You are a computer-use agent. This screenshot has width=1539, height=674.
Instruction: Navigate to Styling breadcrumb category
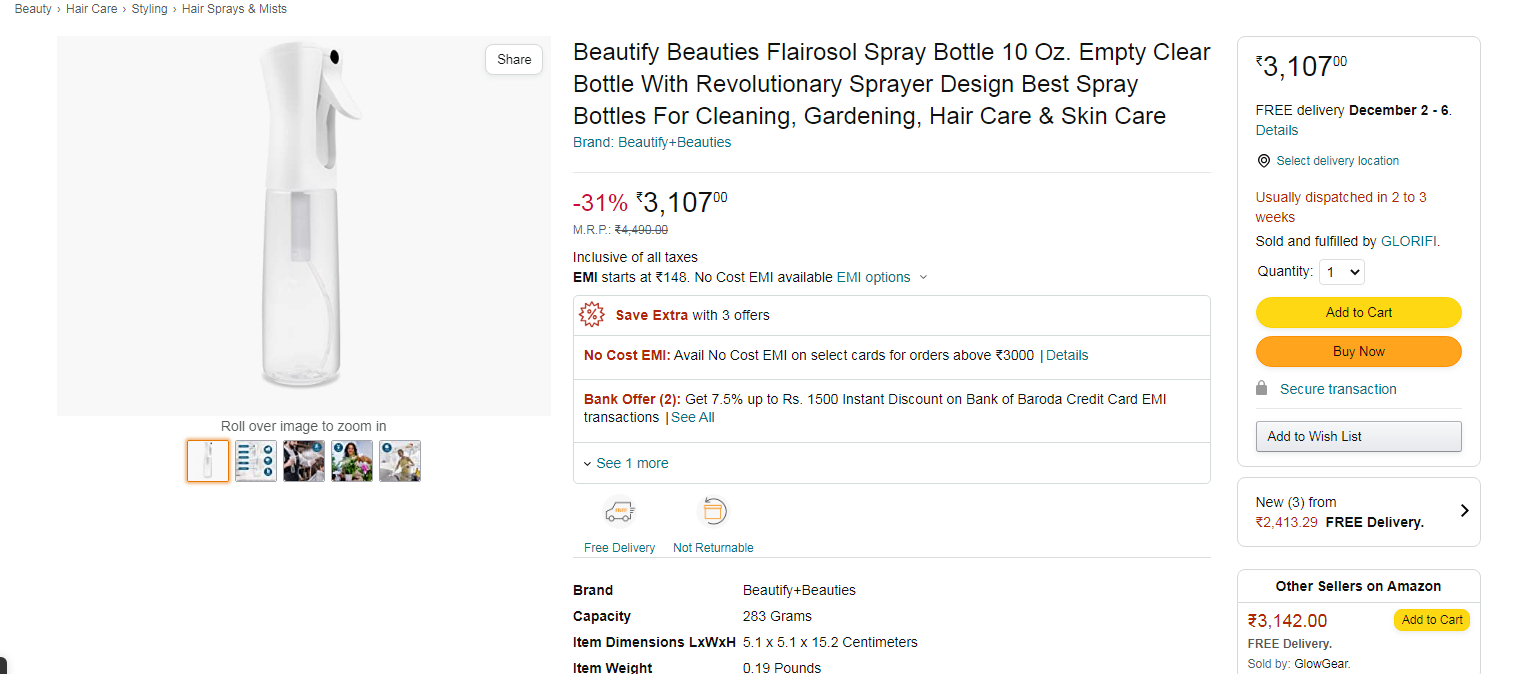tap(150, 9)
